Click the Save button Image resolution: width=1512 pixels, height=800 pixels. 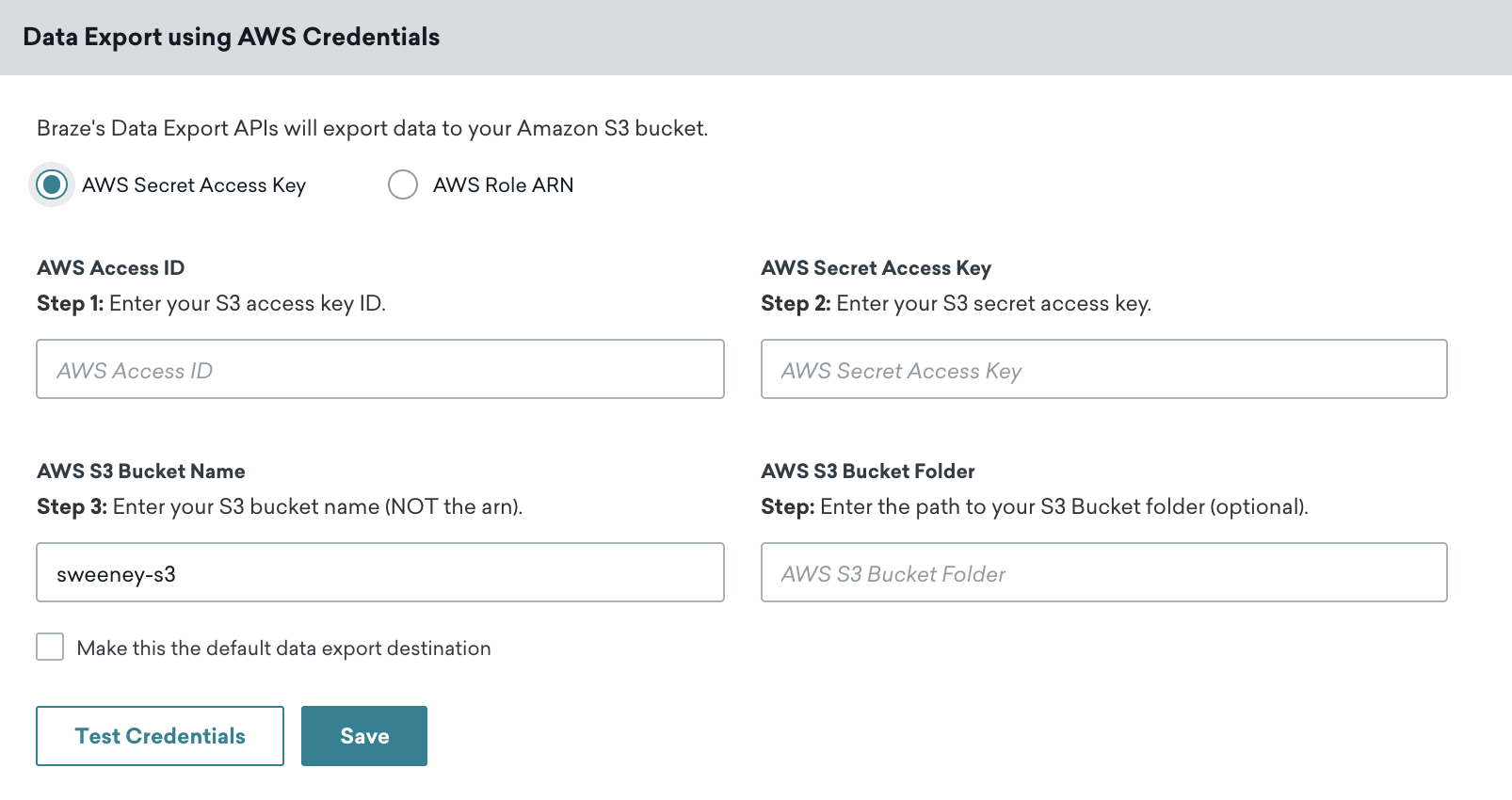pyautogui.click(x=363, y=736)
